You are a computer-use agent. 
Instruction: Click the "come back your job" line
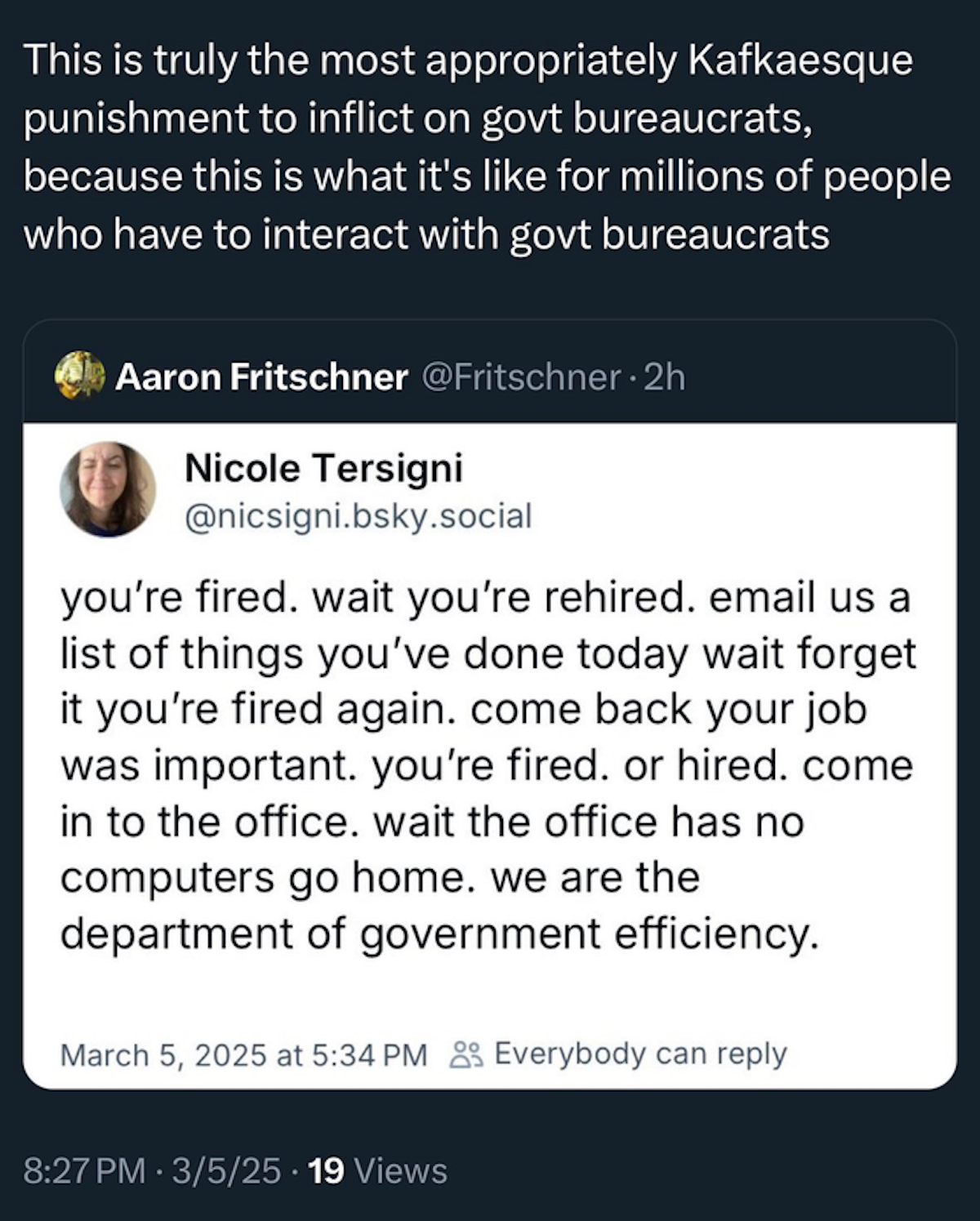click(x=668, y=709)
